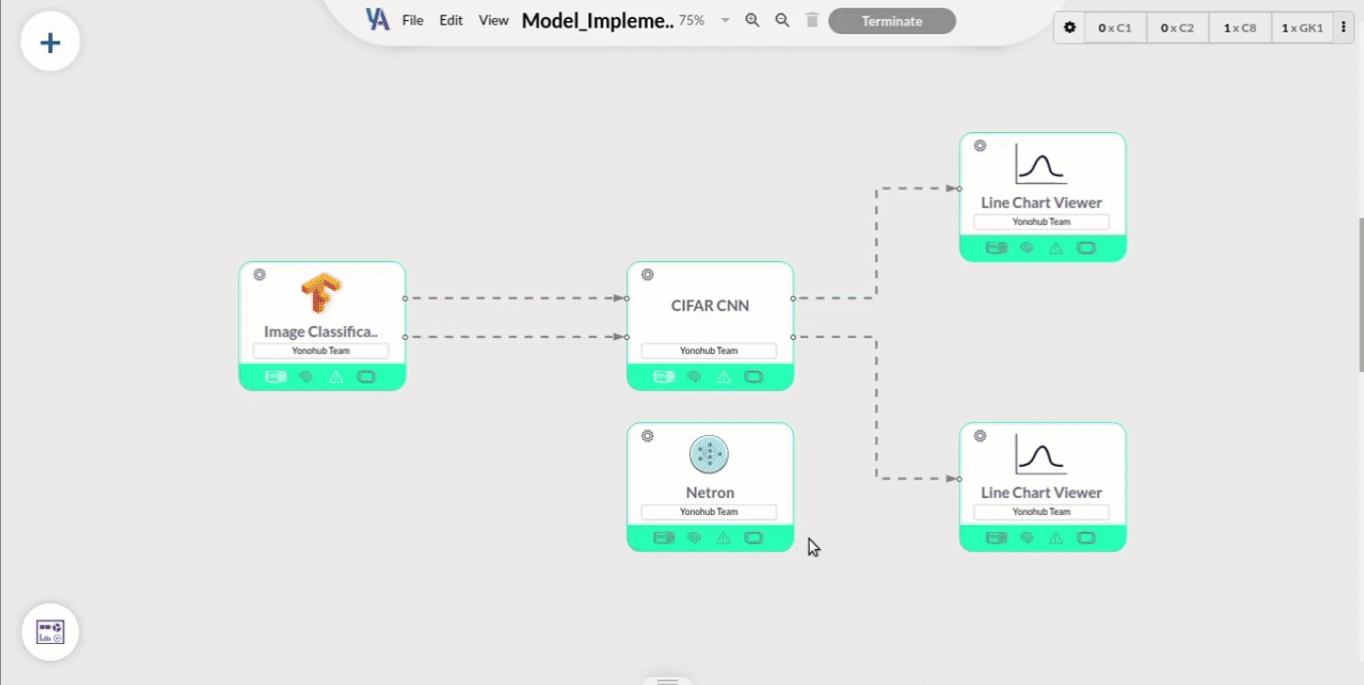The height and width of the screenshot is (685, 1364).
Task: Click input port of lower Line Chart Viewer
Action: (x=959, y=479)
